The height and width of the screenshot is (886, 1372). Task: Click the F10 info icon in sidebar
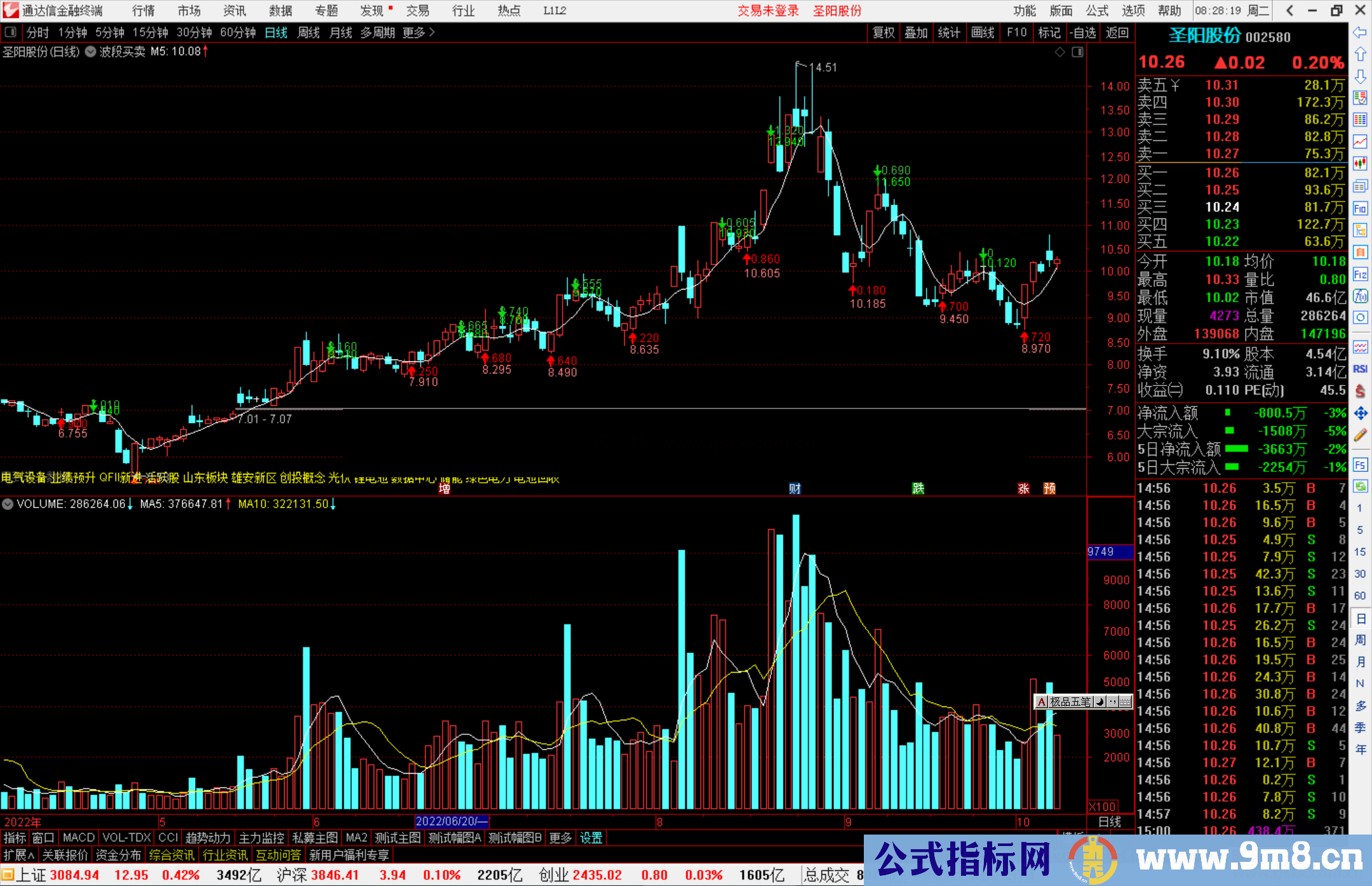(1360, 208)
